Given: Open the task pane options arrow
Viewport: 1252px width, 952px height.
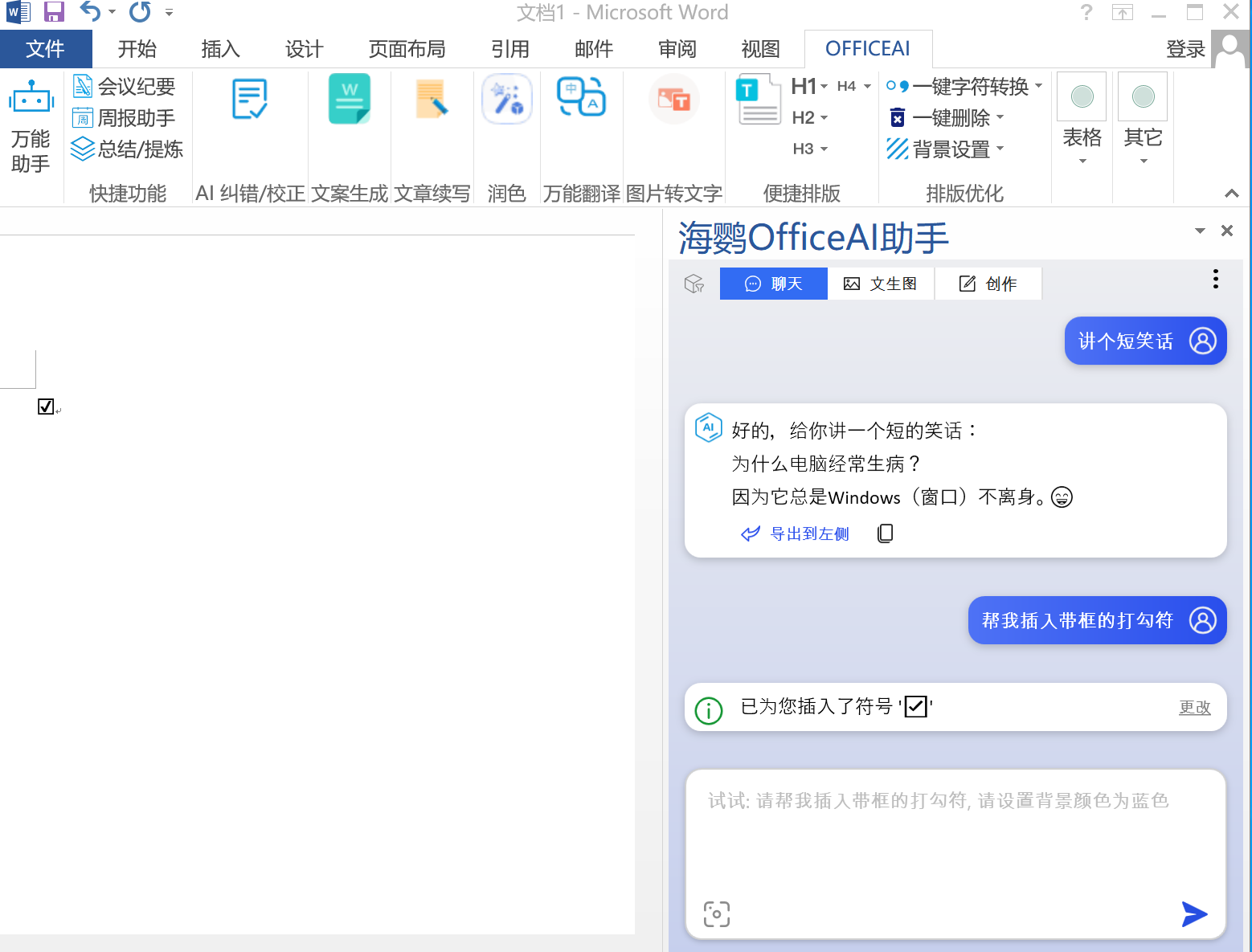Looking at the screenshot, I should tap(1200, 231).
